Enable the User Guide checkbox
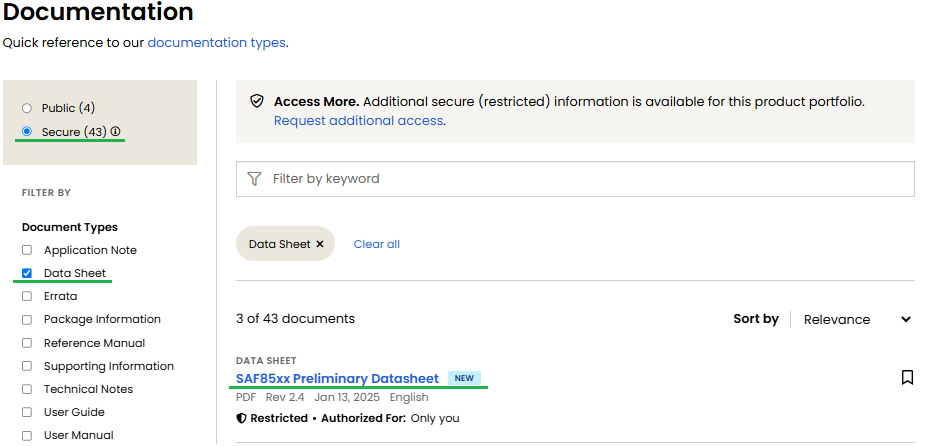Screen dimensions: 942x447 pos(27,412)
